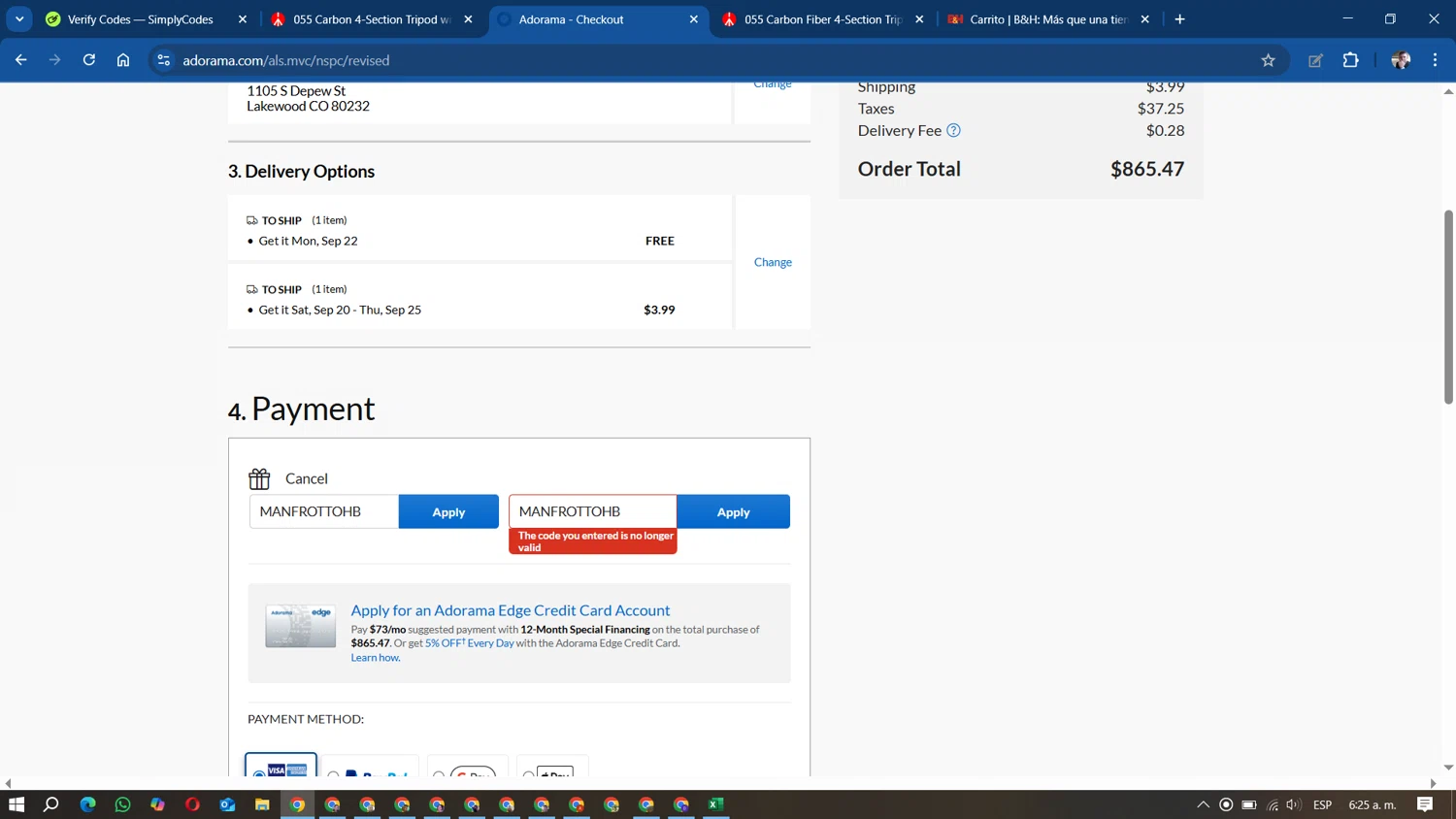Click the right MANFROTTOHB input with error
Viewport: 1456px width, 819px height.
(593, 511)
